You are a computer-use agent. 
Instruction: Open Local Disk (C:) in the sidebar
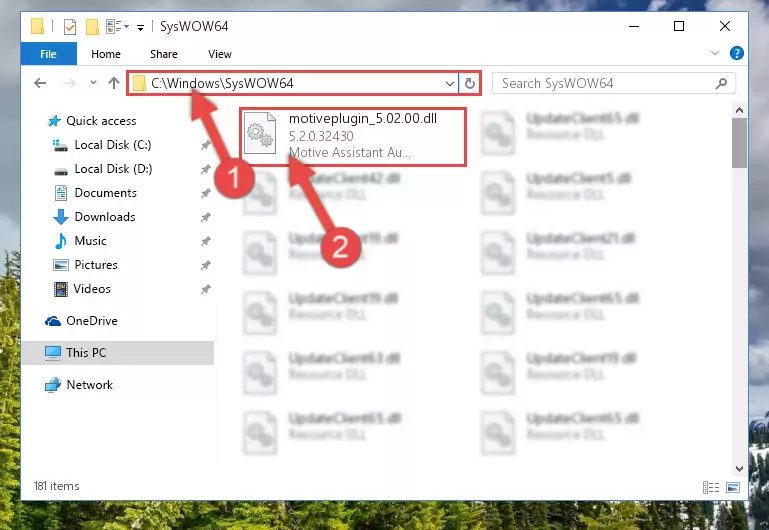pyautogui.click(x=113, y=145)
